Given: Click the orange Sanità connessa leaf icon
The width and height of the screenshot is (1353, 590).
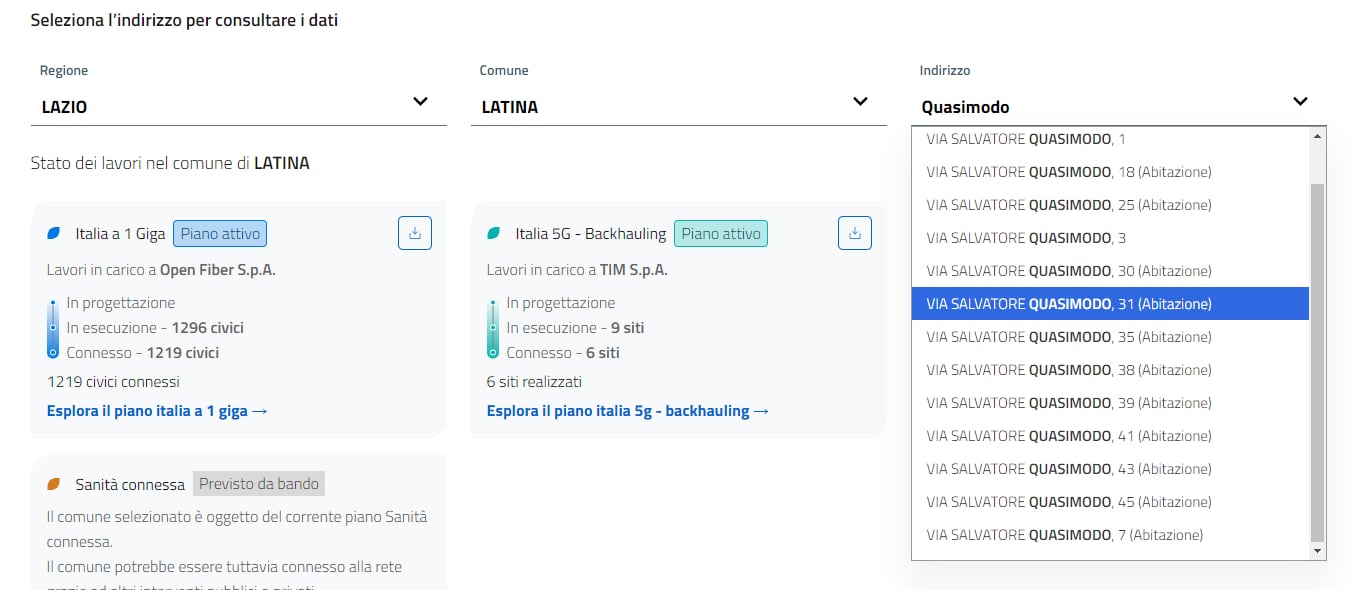Looking at the screenshot, I should 54,484.
